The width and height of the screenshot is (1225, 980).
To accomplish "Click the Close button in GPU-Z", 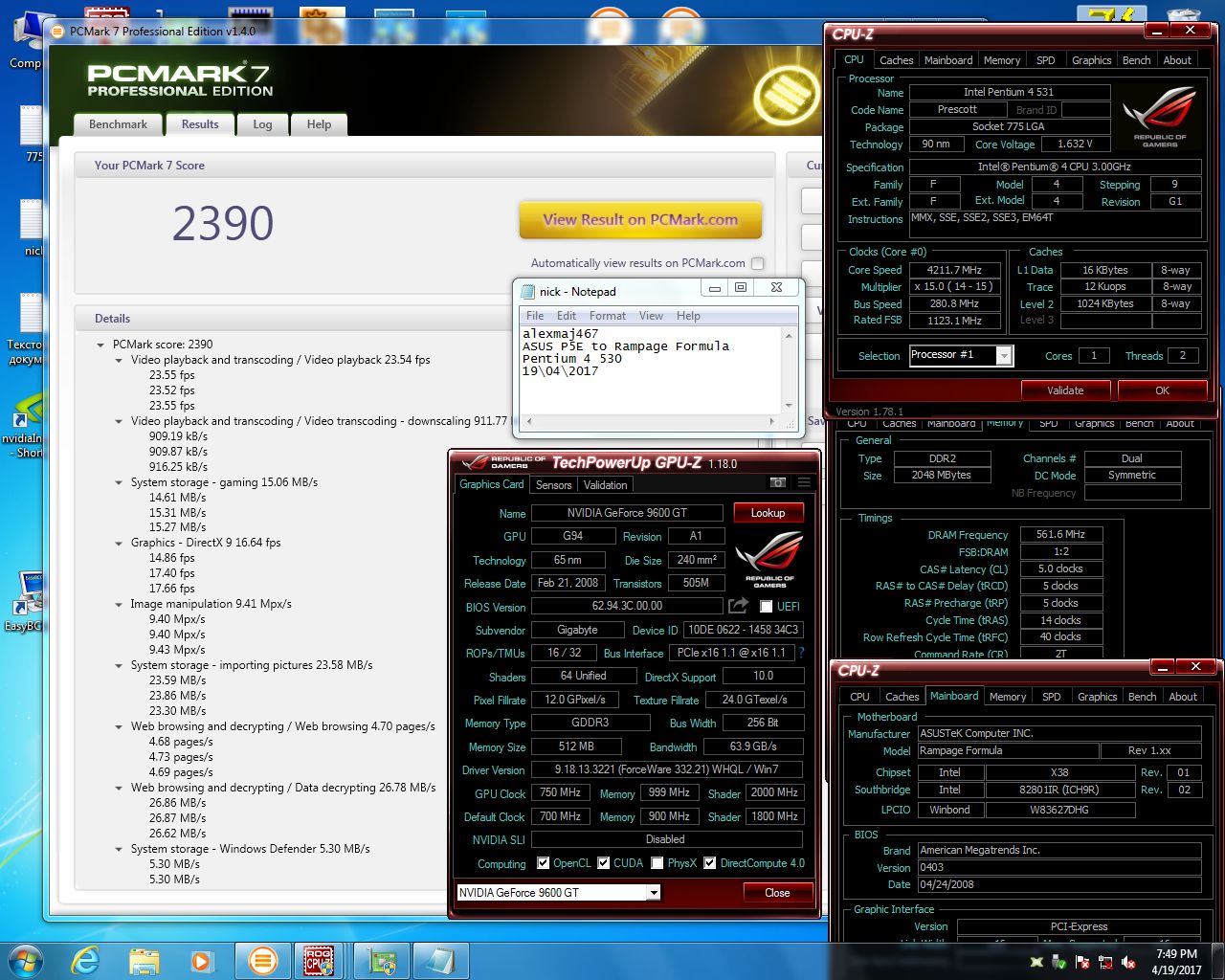I will (x=777, y=893).
